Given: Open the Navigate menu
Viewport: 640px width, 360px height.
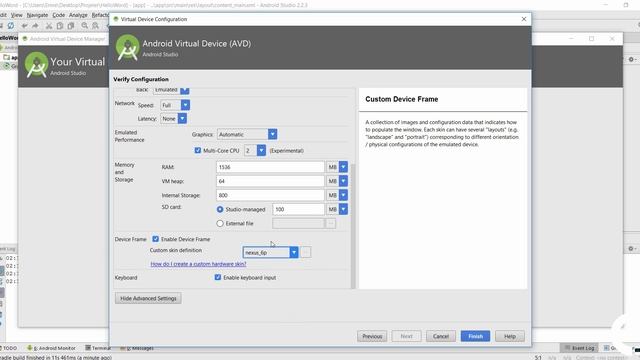Looking at the screenshot, I should [x=37, y=15].
